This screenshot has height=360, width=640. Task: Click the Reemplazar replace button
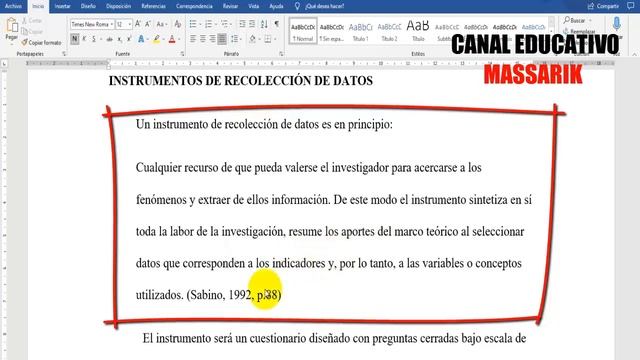pyautogui.click(x=579, y=31)
